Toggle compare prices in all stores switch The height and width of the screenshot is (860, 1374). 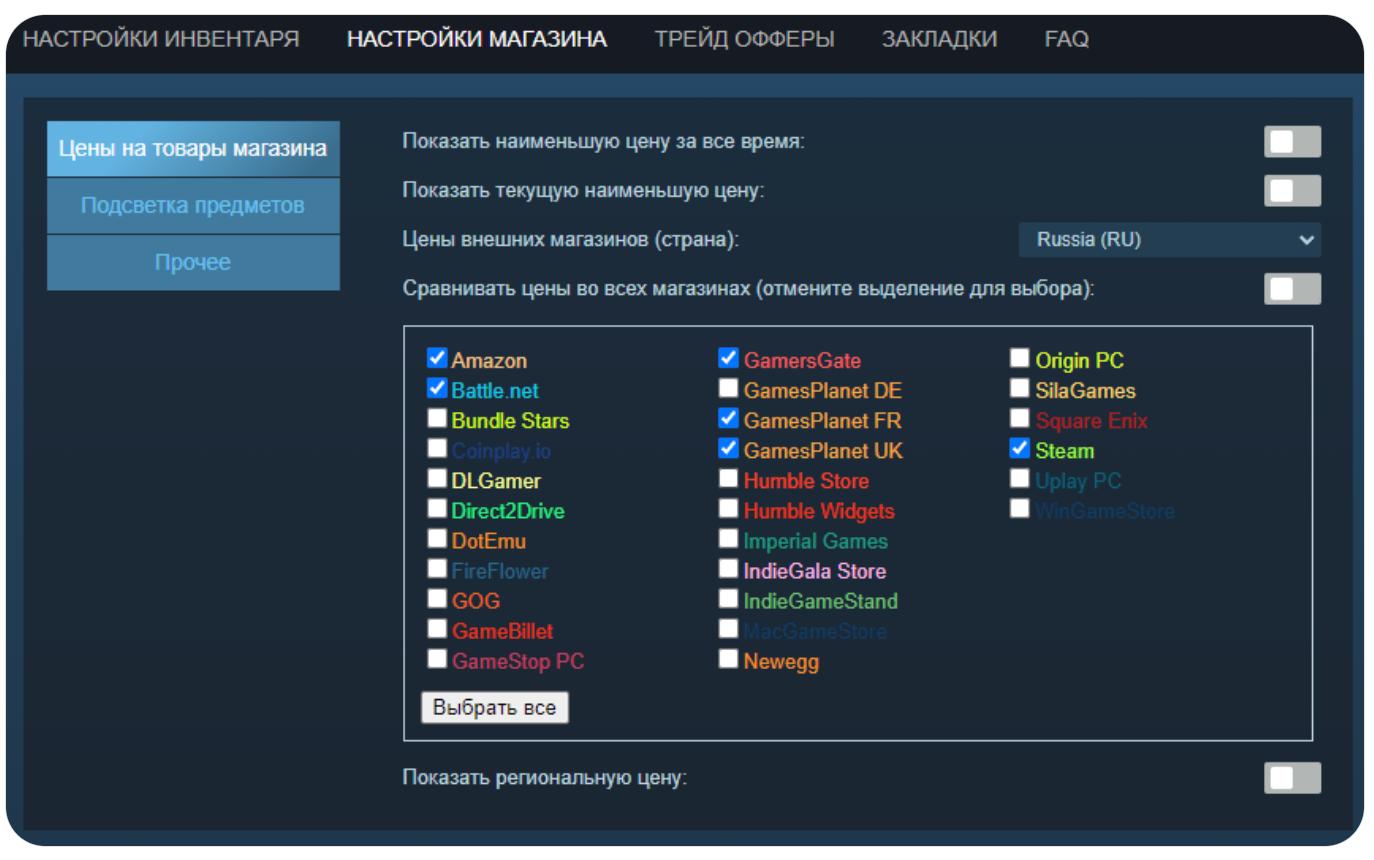click(x=1292, y=289)
